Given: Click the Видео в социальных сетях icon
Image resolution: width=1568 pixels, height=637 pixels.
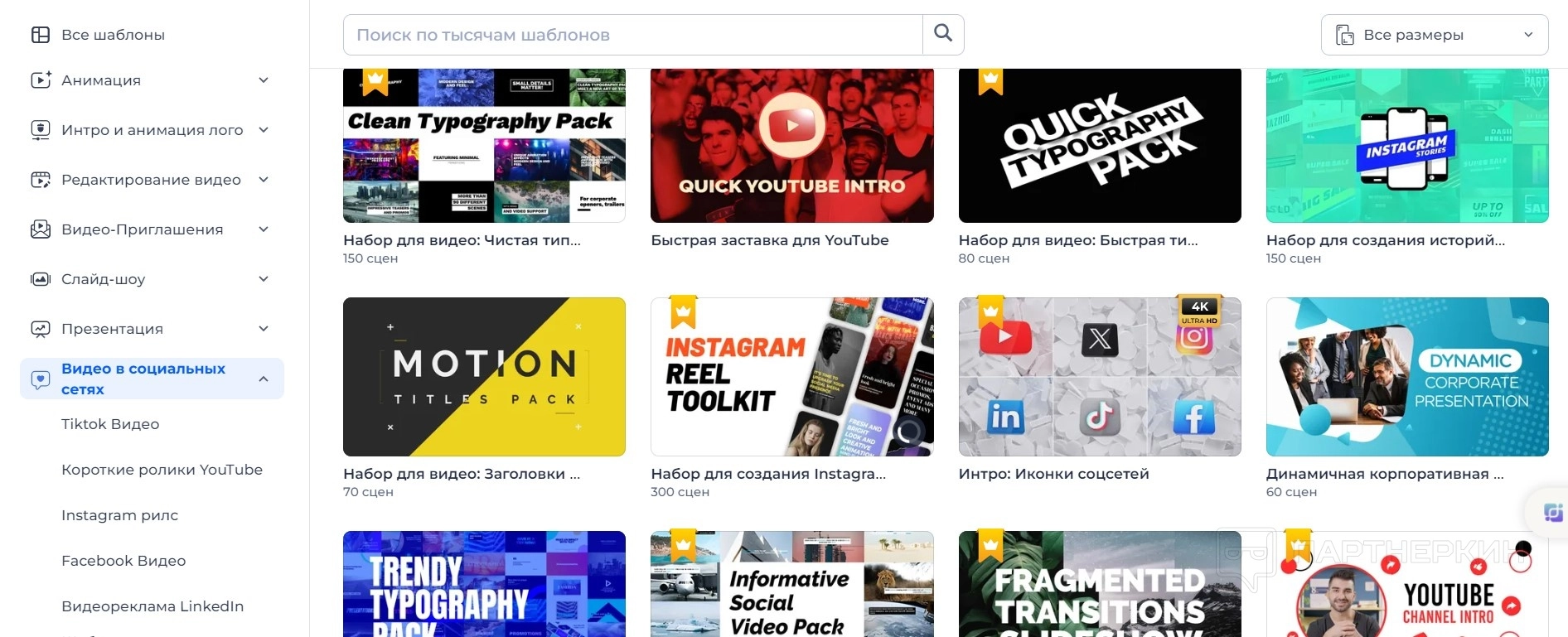Looking at the screenshot, I should point(41,379).
